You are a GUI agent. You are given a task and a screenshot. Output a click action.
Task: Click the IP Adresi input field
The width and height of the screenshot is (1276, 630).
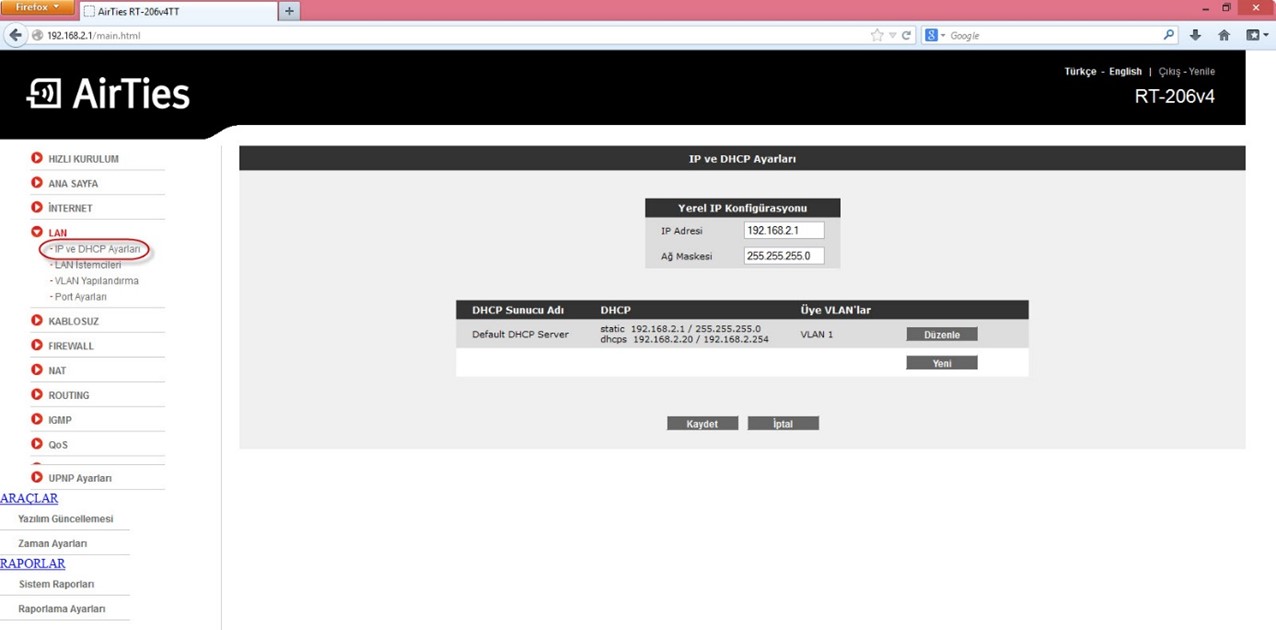coord(784,230)
